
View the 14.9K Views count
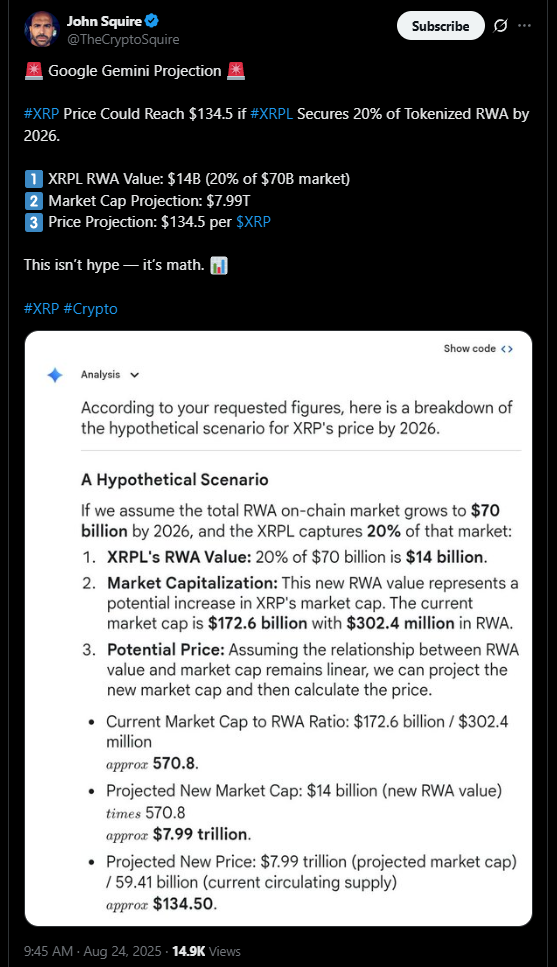click(x=206, y=951)
